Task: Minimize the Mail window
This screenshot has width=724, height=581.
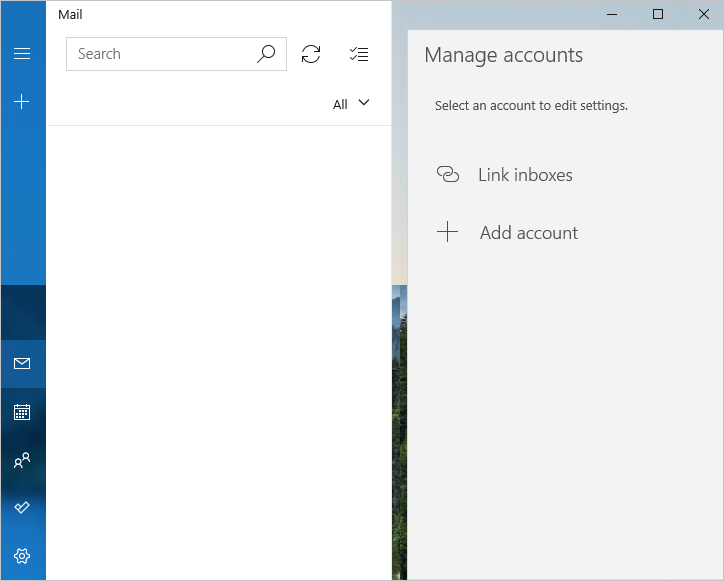Action: (612, 14)
